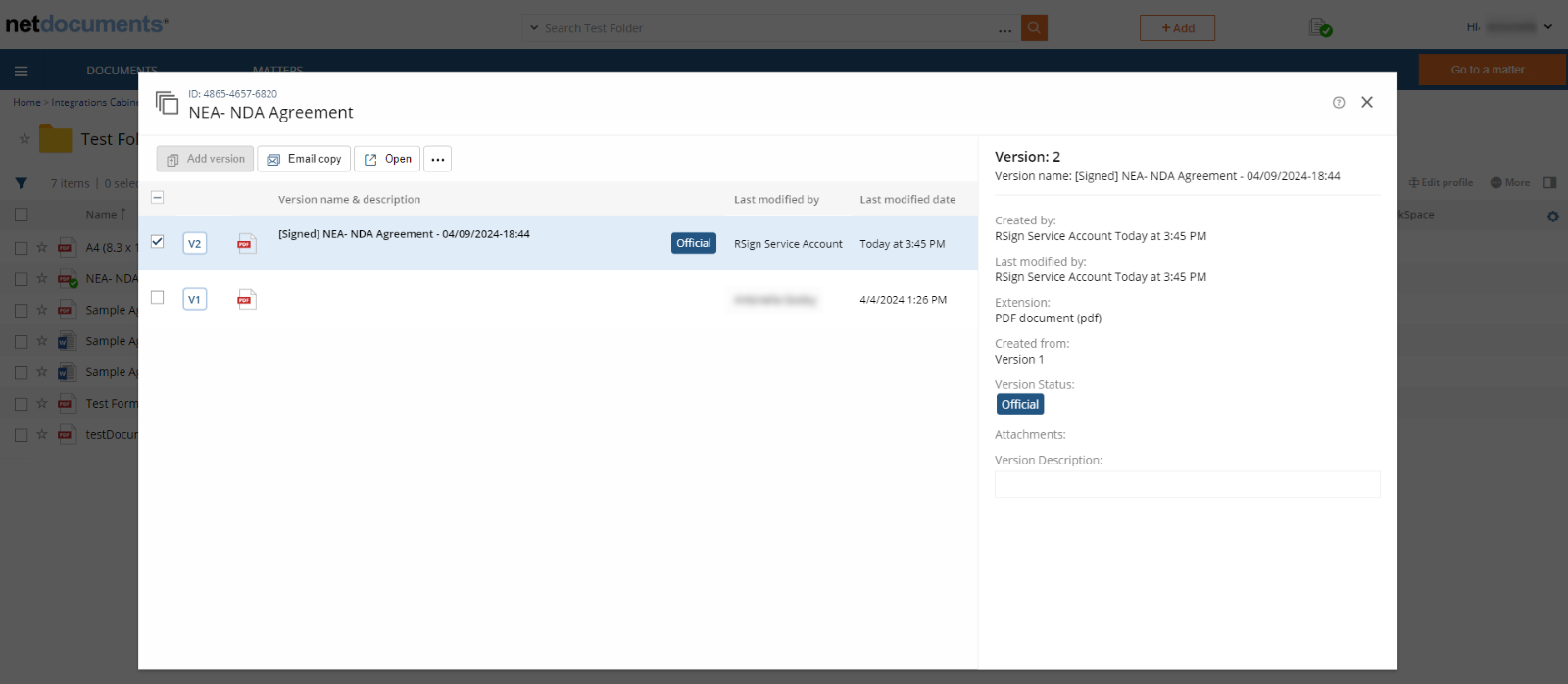Check the Test Form row checkbox

(x=21, y=404)
